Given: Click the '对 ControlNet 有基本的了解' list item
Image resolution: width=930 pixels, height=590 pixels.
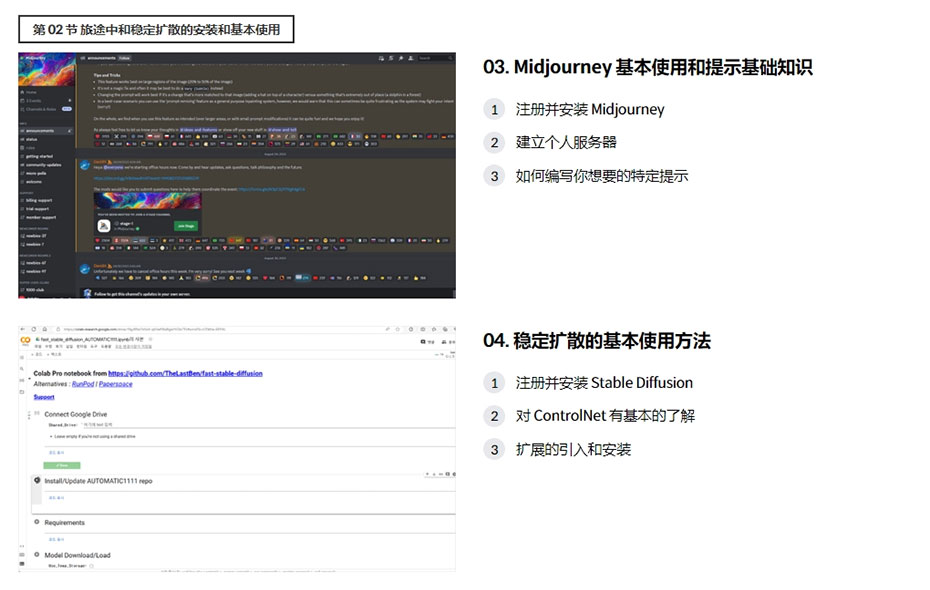Looking at the screenshot, I should (x=605, y=416).
